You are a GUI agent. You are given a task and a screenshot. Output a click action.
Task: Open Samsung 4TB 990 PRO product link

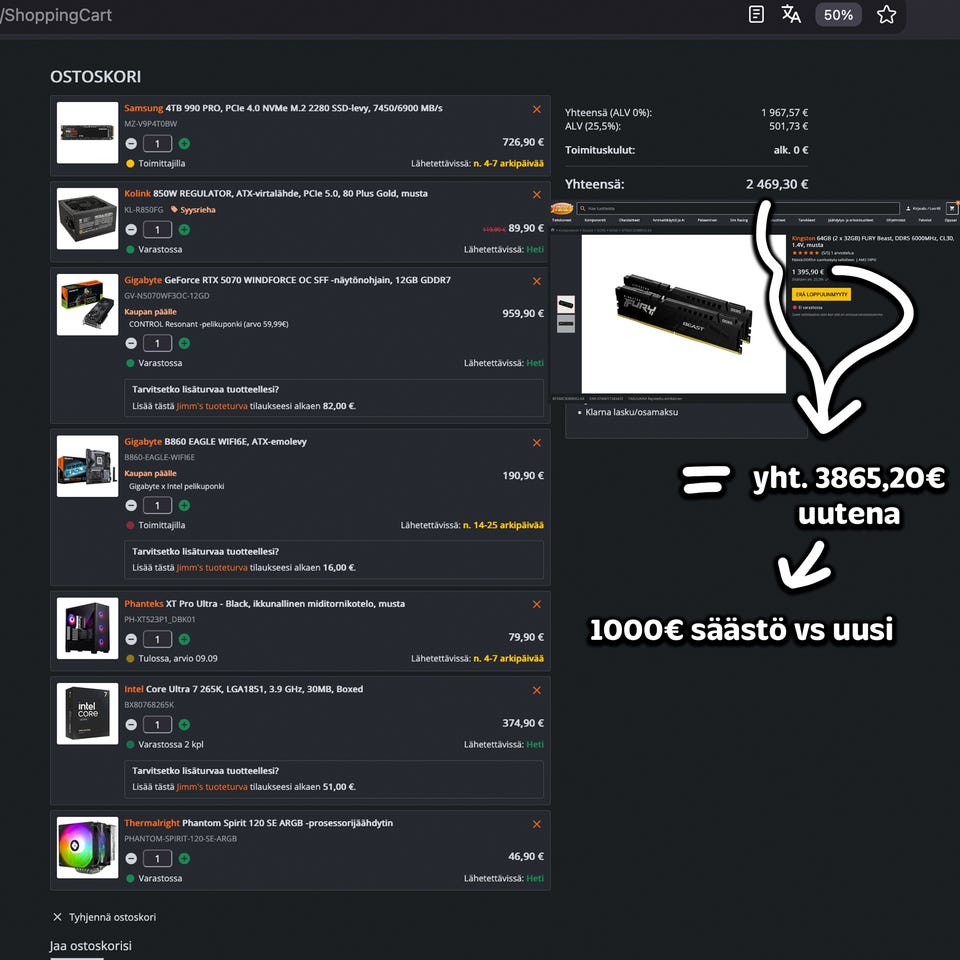283,108
